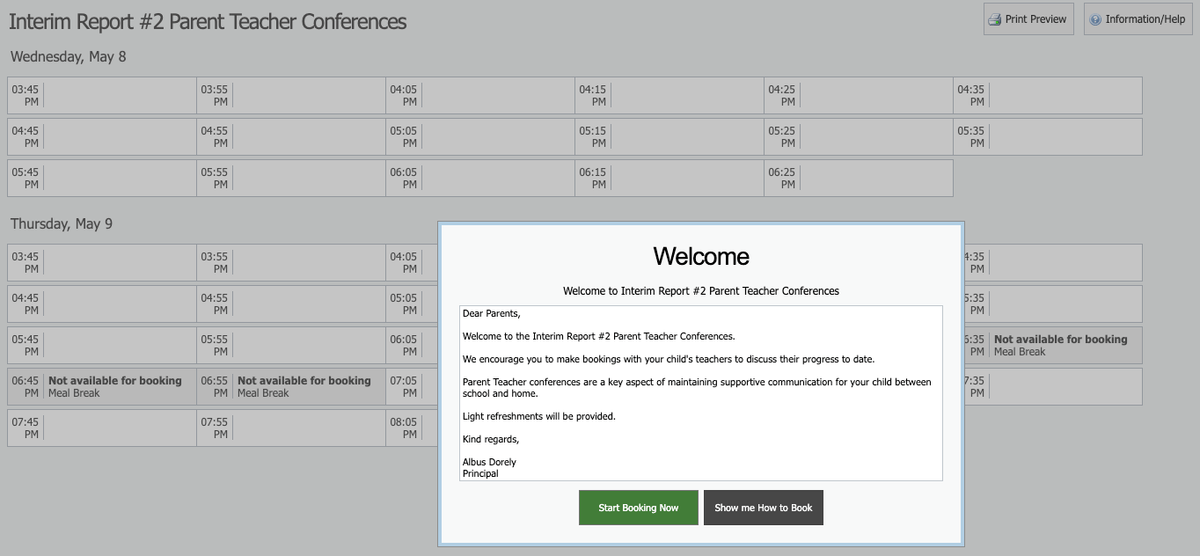Click the printer icon in Print Preview
1200x556 pixels.
(994, 19)
